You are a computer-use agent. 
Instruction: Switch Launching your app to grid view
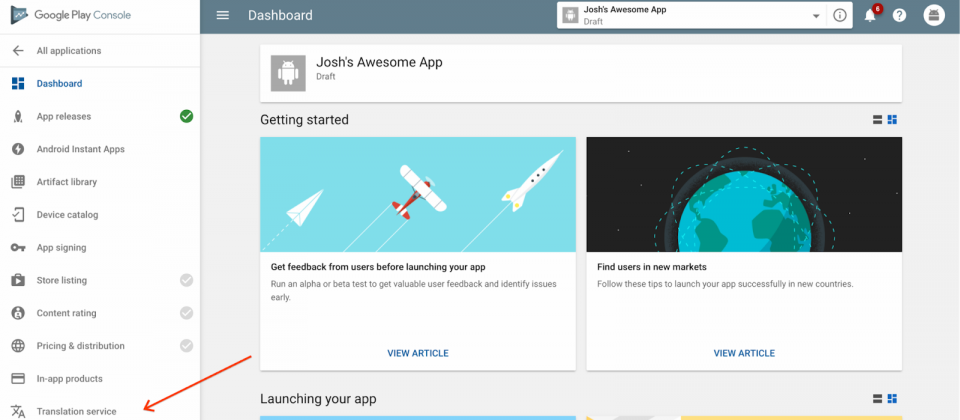pos(892,399)
